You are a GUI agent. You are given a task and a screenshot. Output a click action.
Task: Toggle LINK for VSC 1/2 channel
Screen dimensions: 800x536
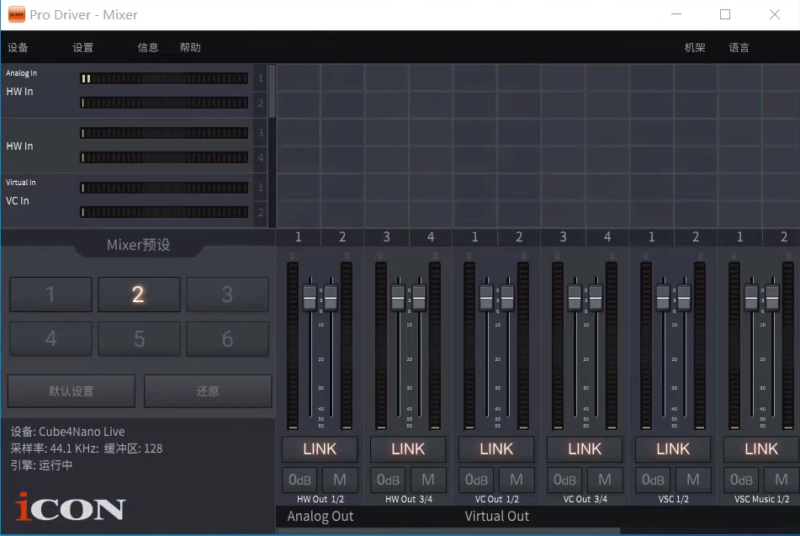pyautogui.click(x=672, y=449)
